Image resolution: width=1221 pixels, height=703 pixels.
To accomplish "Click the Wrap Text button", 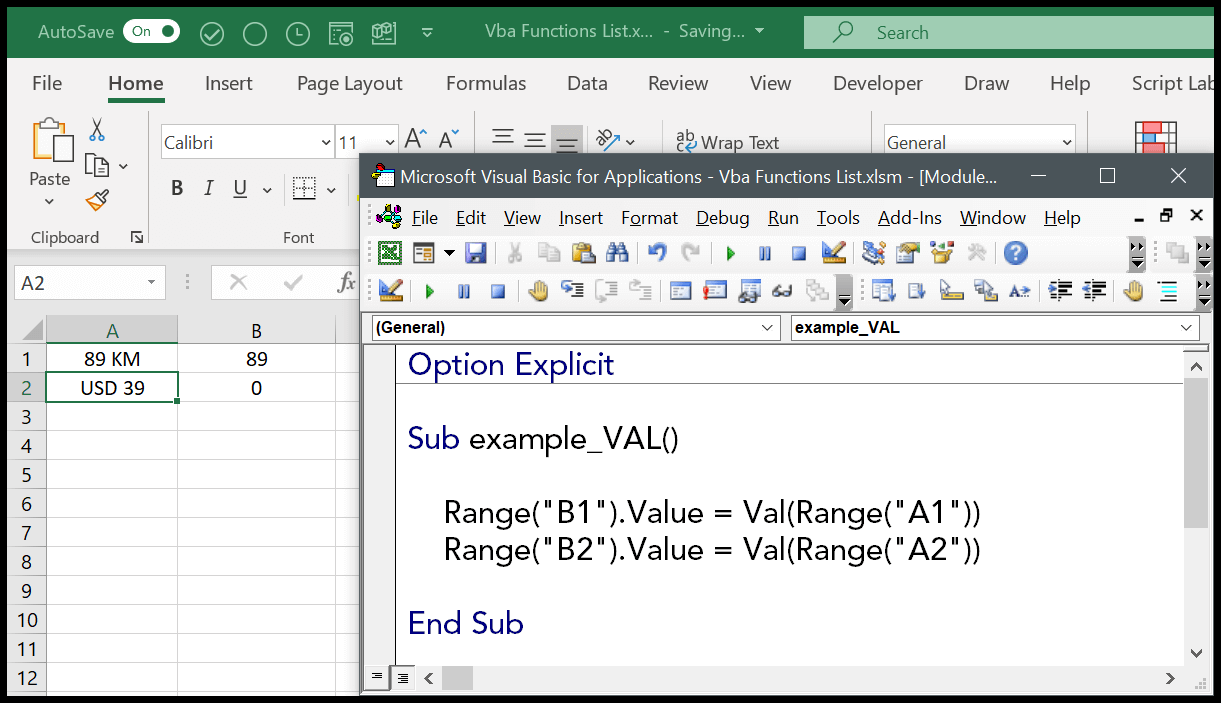I will point(727,143).
